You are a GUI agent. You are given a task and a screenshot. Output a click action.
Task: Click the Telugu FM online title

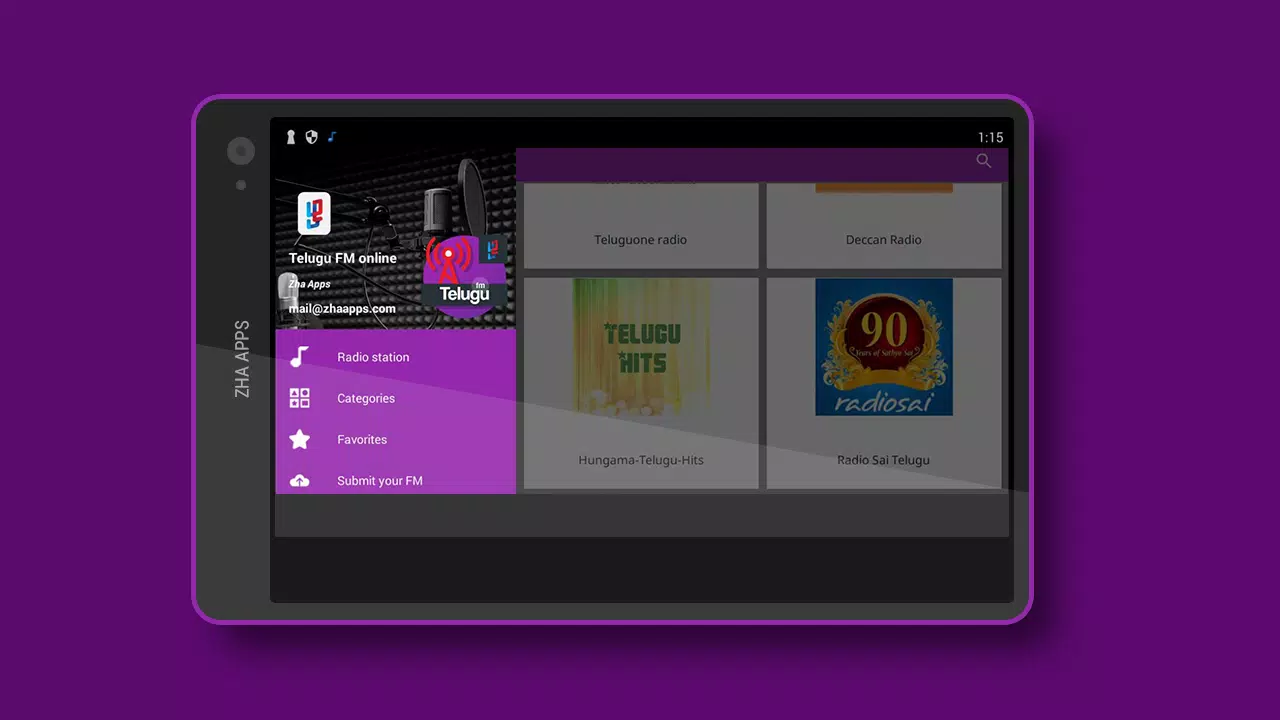click(343, 258)
